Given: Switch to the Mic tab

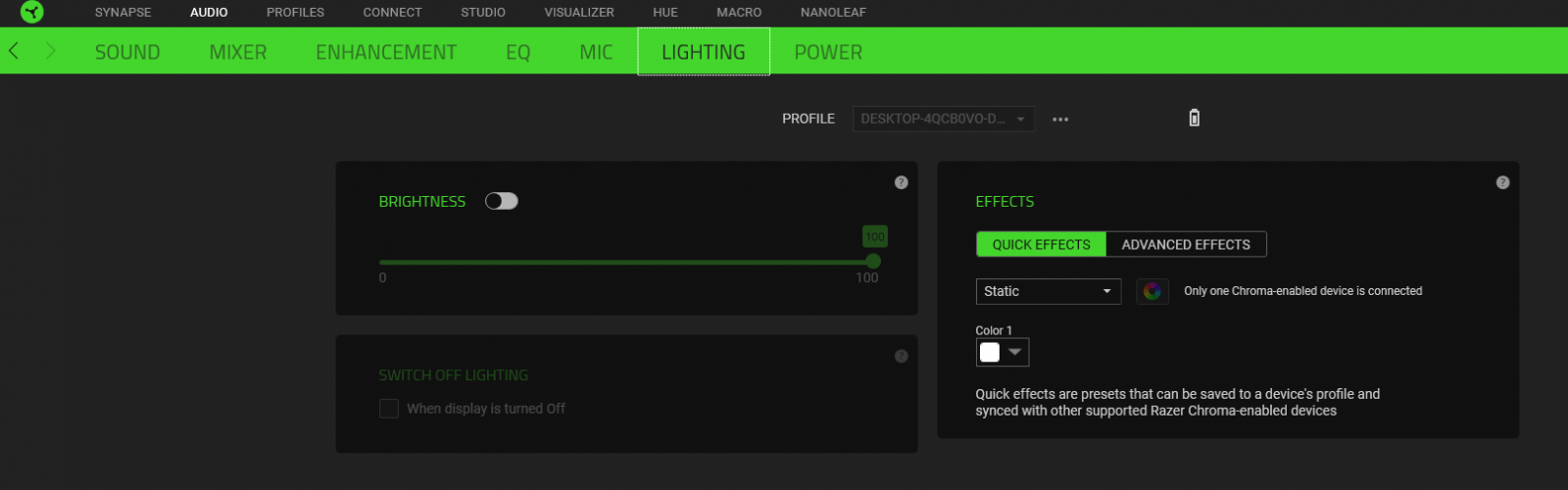Looking at the screenshot, I should [596, 52].
